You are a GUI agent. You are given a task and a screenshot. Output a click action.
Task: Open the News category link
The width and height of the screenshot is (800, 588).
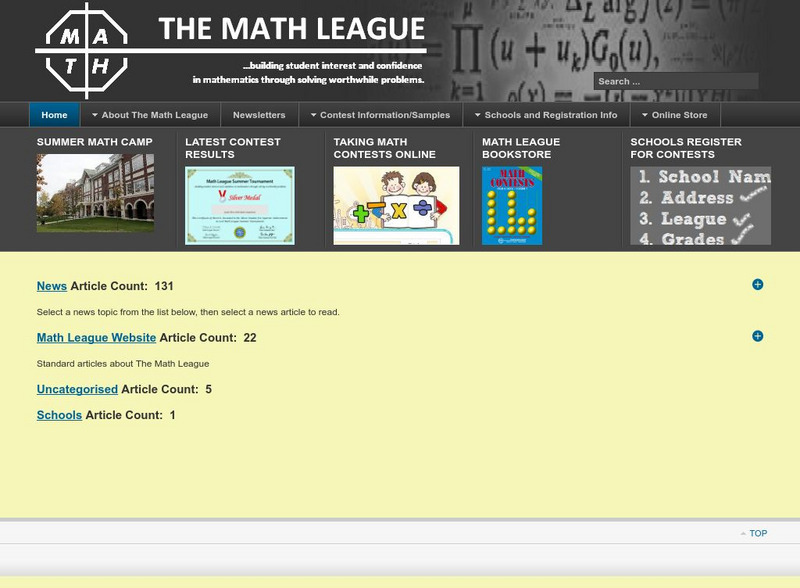[x=52, y=286]
